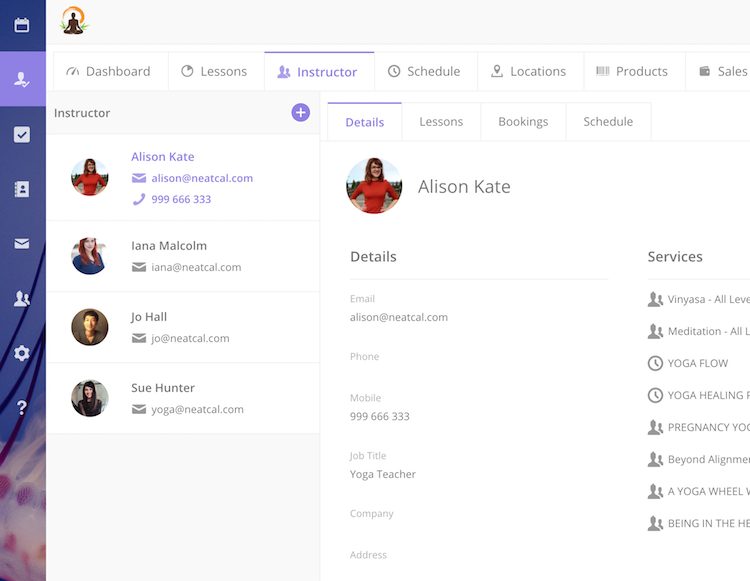Click the yoga meditation logo
Viewport: 750px width, 581px height.
pyautogui.click(x=74, y=21)
